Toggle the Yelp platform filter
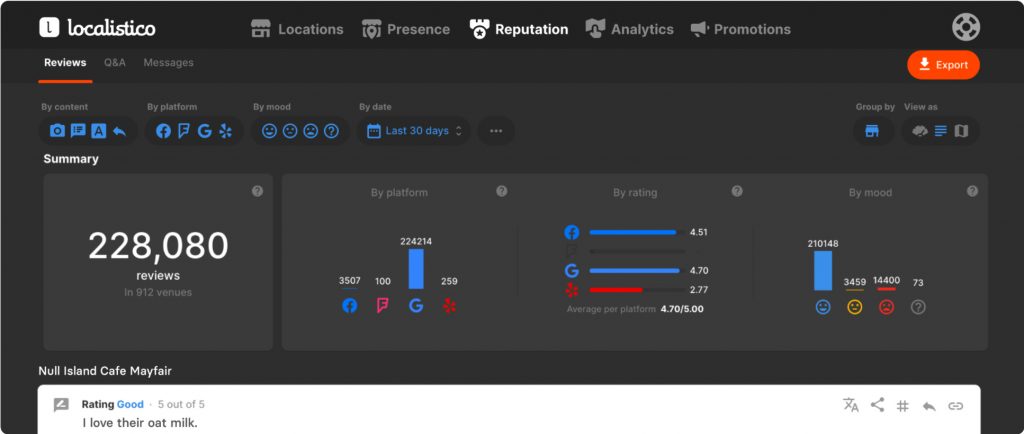Viewport: 1024px width, 434px height. point(225,131)
